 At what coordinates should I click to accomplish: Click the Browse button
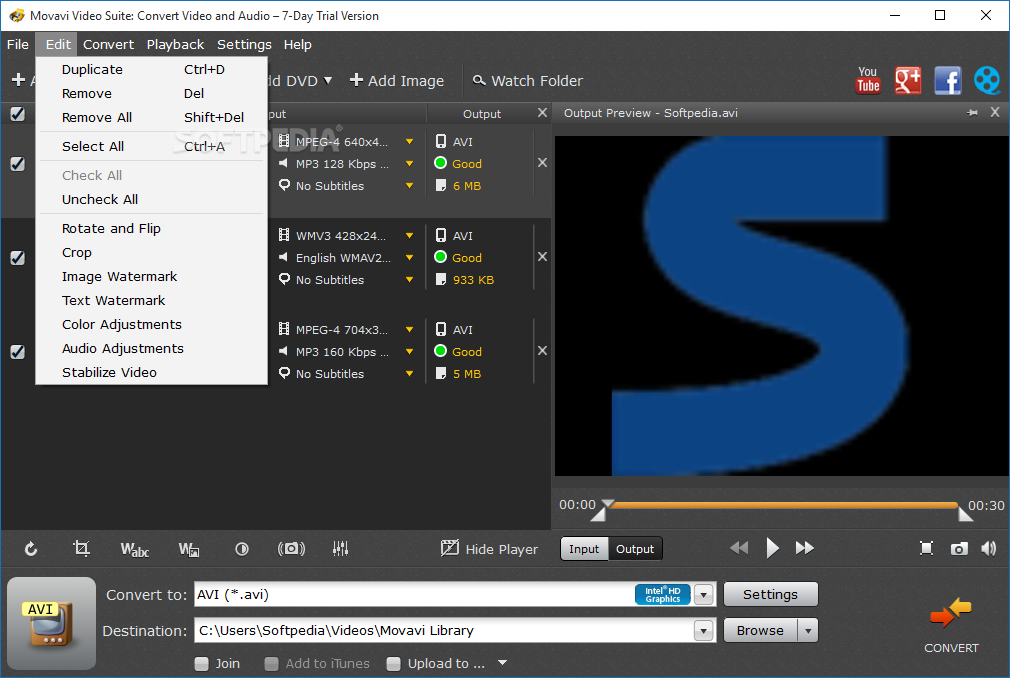760,630
